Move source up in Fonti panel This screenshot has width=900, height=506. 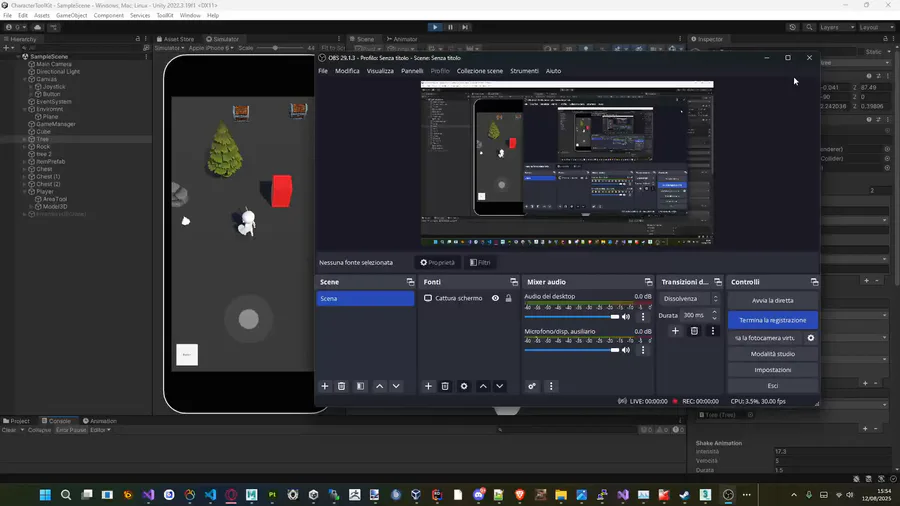click(483, 386)
